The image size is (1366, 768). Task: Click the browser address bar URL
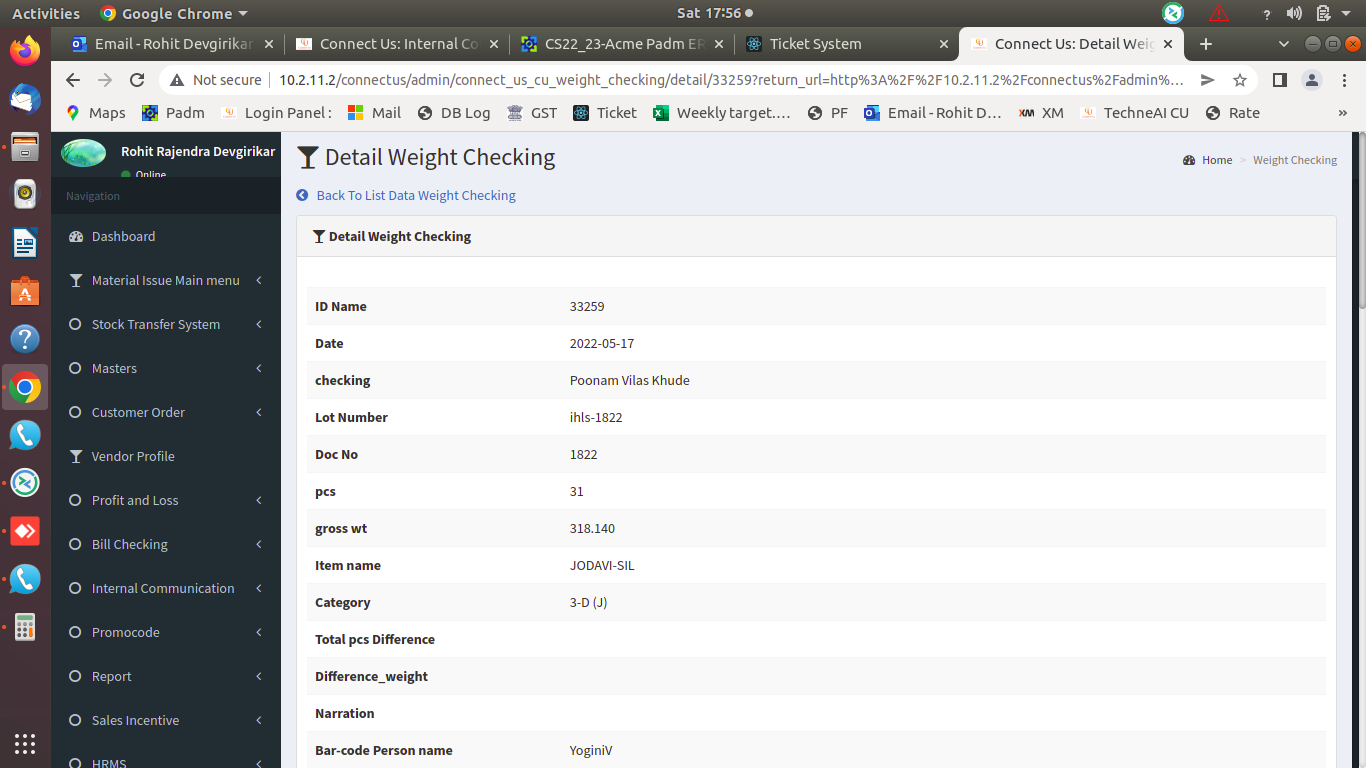730,80
